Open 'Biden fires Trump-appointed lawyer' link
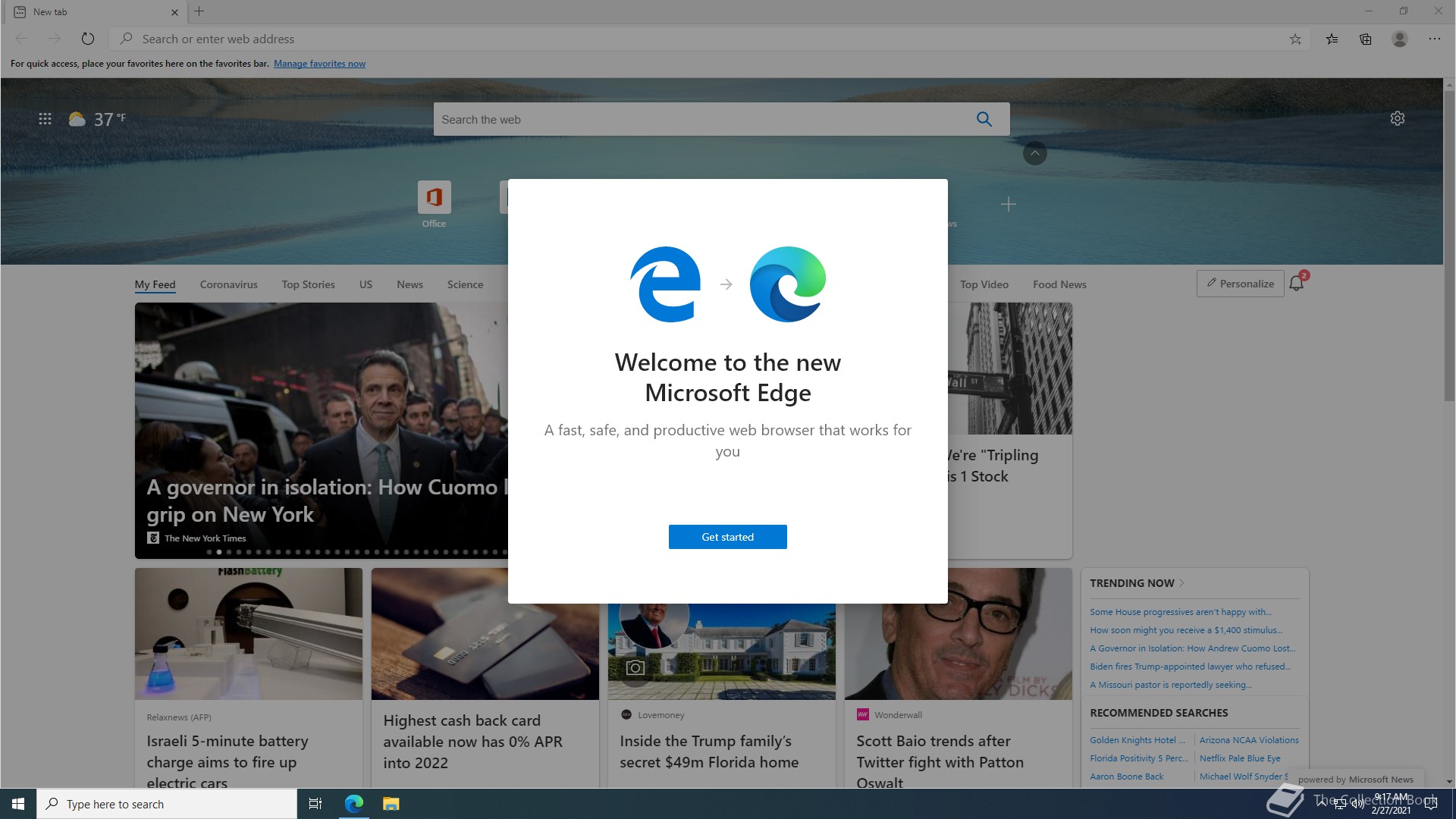The width and height of the screenshot is (1456, 819). tap(1190, 667)
